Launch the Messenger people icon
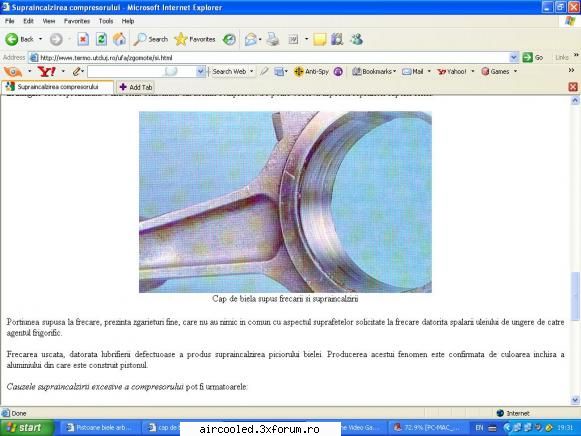The width and height of the screenshot is (581, 436). tap(356, 39)
